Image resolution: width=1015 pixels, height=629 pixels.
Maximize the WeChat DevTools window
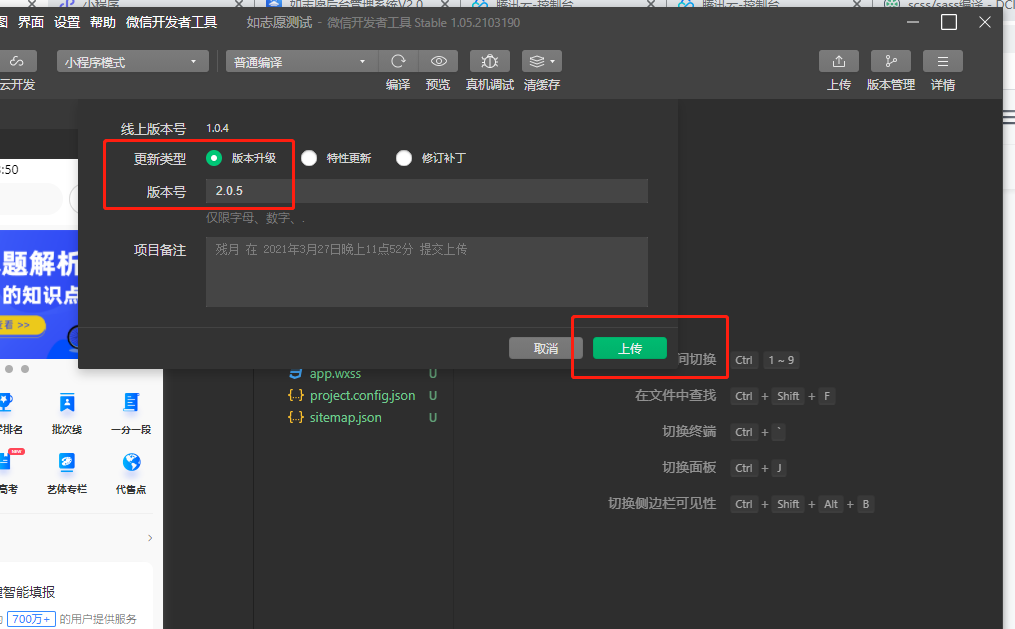pyautogui.click(x=949, y=23)
